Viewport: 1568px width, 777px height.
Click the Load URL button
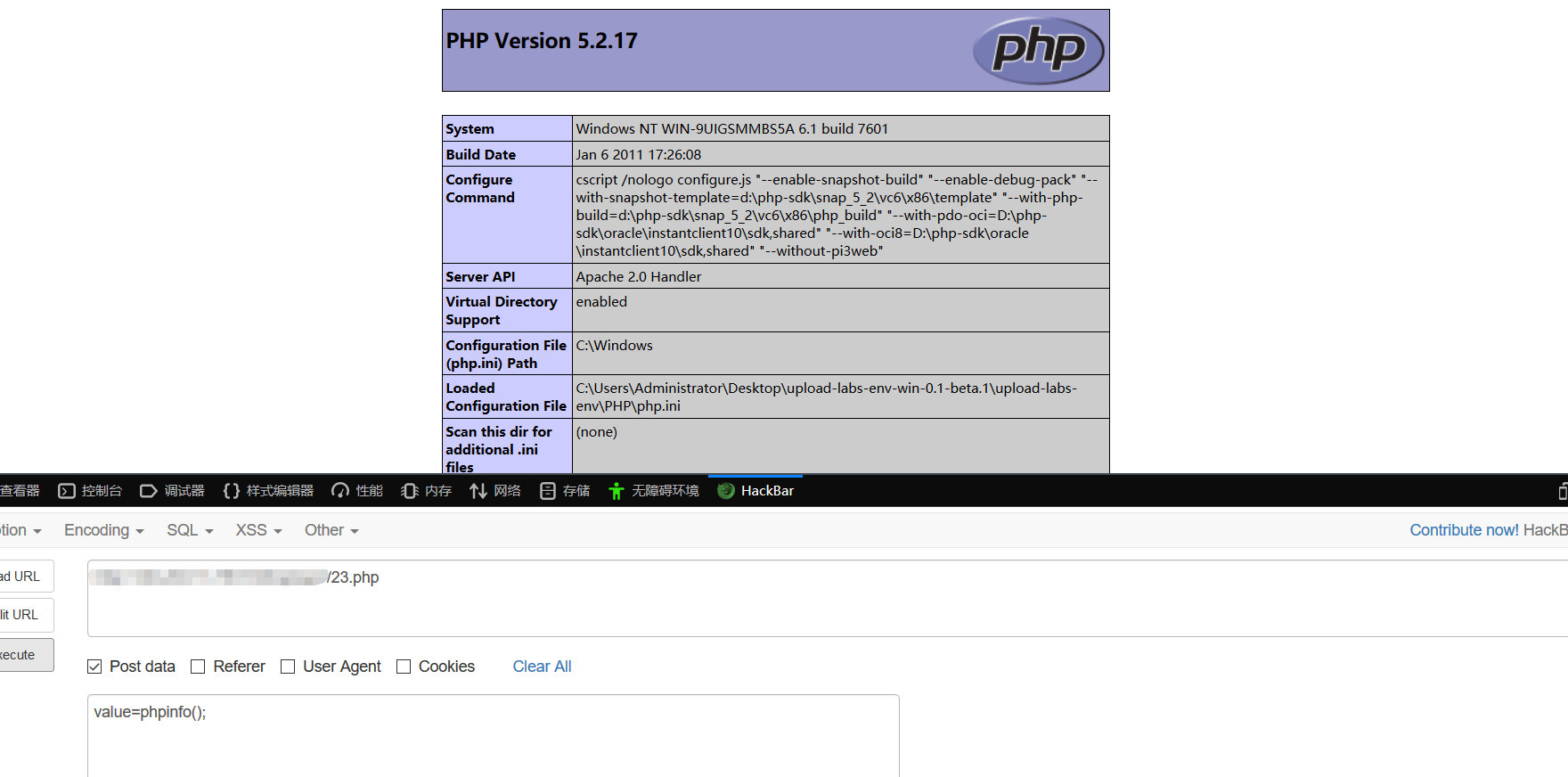tap(27, 577)
